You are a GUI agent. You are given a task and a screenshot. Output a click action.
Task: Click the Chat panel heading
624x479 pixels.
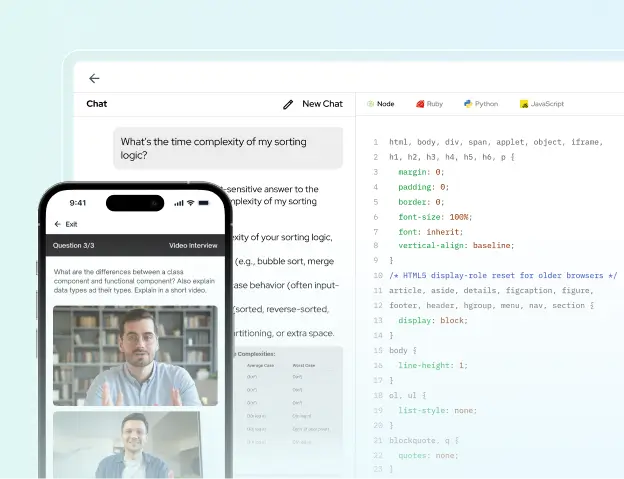pyautogui.click(x=97, y=104)
